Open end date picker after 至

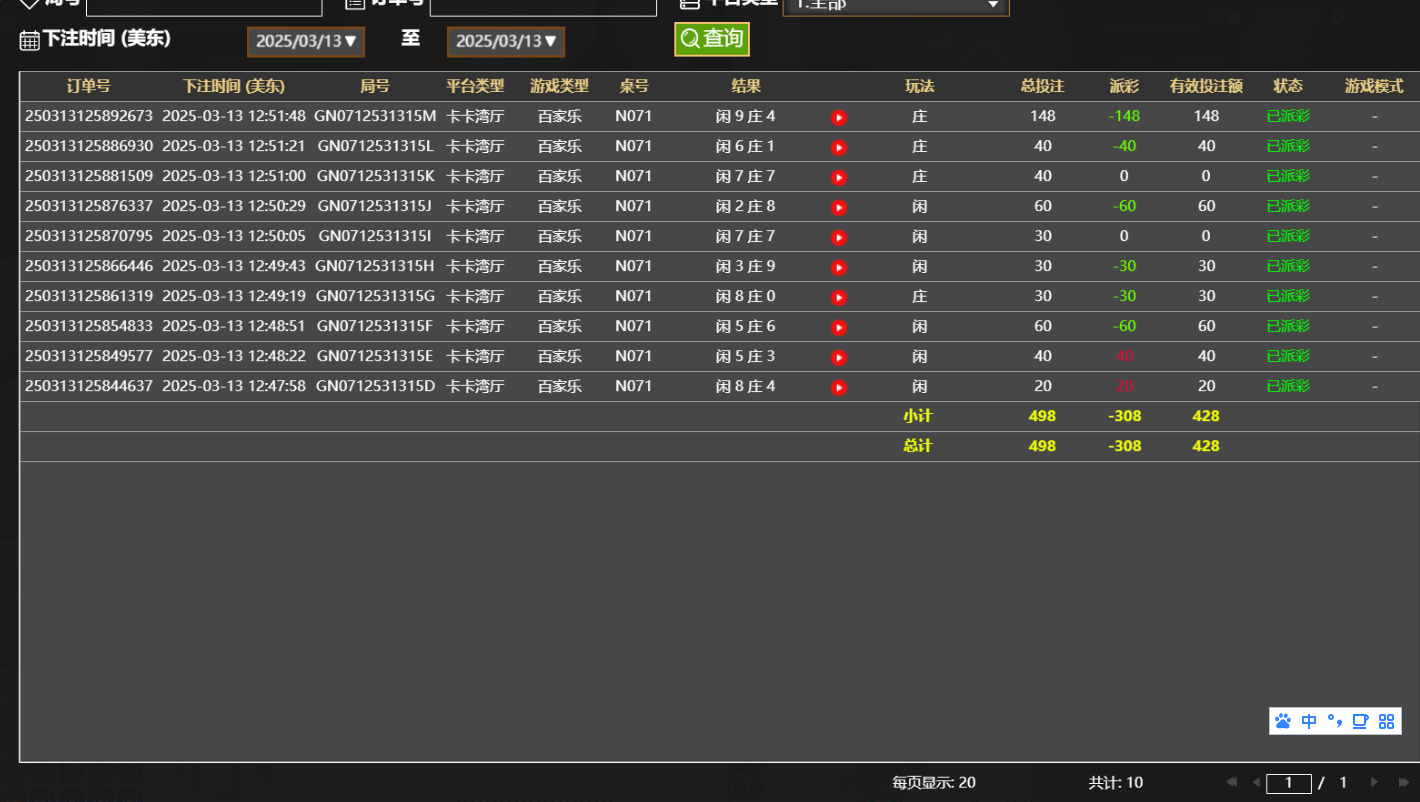point(506,41)
